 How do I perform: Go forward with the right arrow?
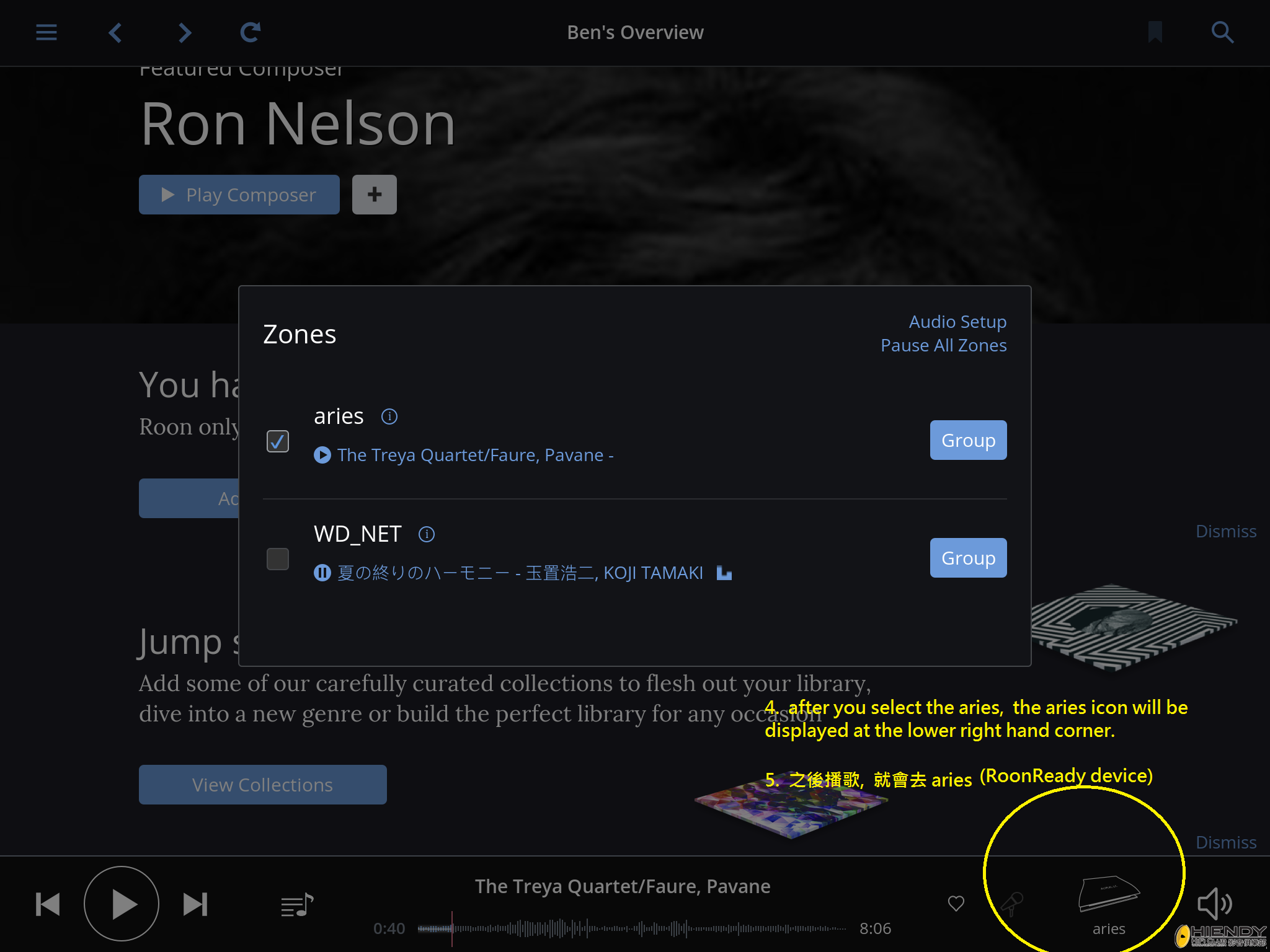[184, 32]
